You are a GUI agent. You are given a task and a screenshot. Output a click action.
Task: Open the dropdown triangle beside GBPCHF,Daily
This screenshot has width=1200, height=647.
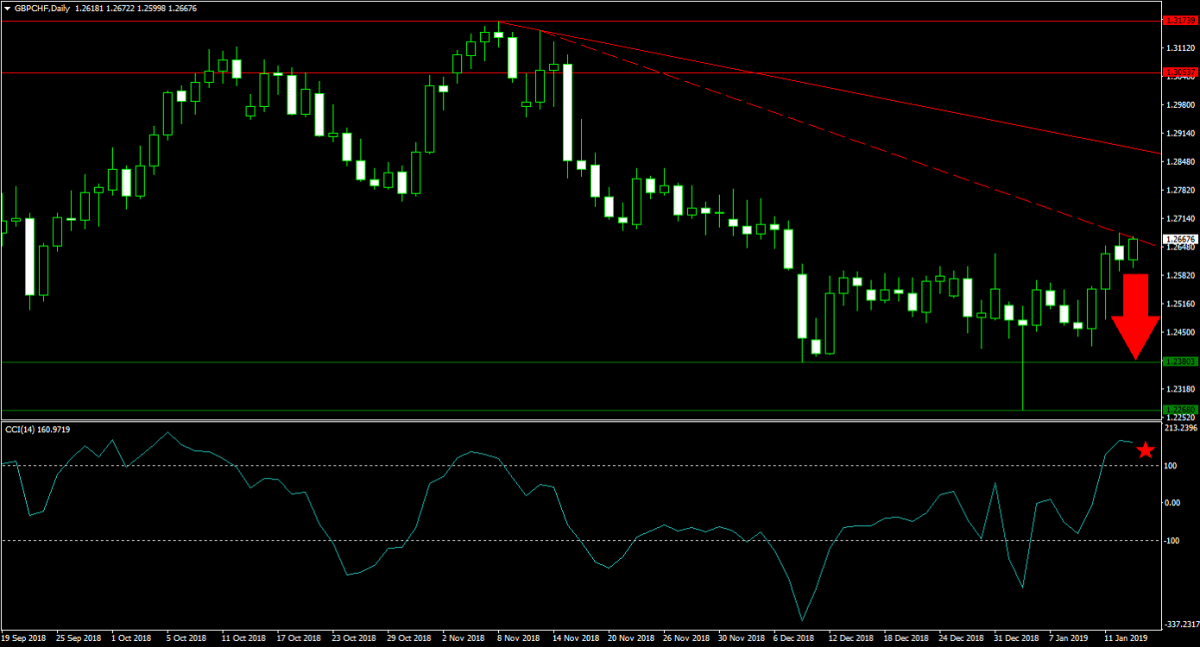tap(8, 8)
